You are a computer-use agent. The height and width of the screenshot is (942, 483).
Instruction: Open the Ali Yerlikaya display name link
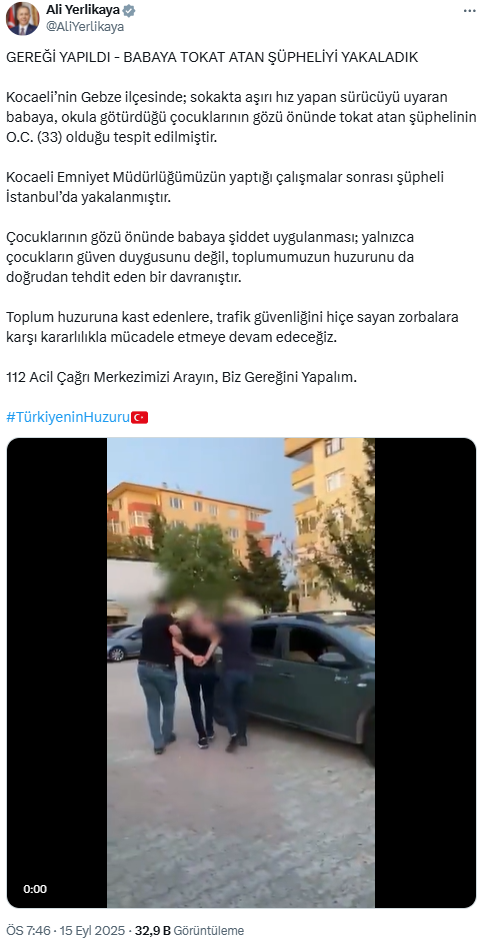click(x=84, y=10)
